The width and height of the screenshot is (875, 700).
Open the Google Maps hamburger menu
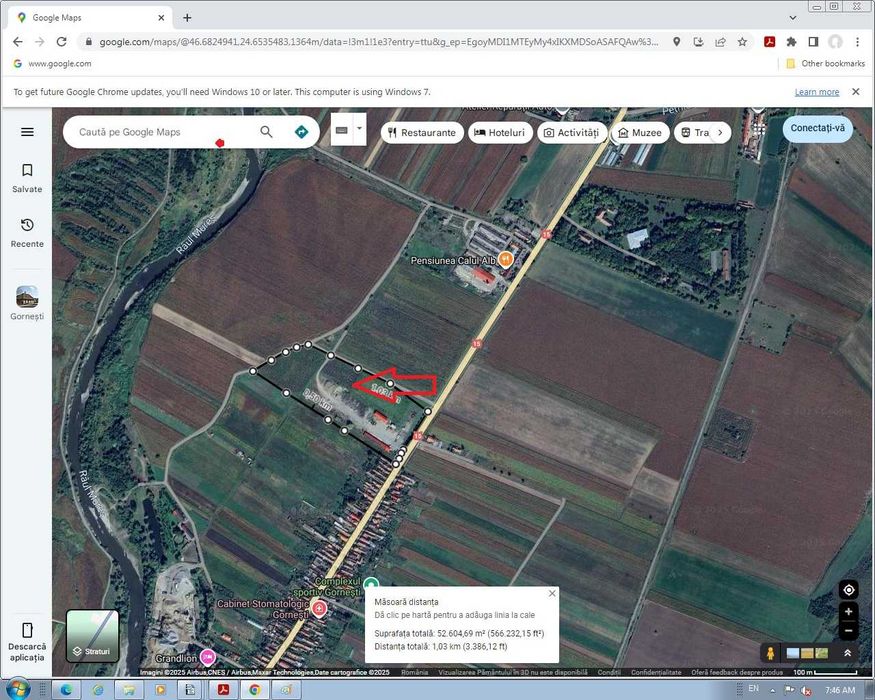tap(27, 132)
